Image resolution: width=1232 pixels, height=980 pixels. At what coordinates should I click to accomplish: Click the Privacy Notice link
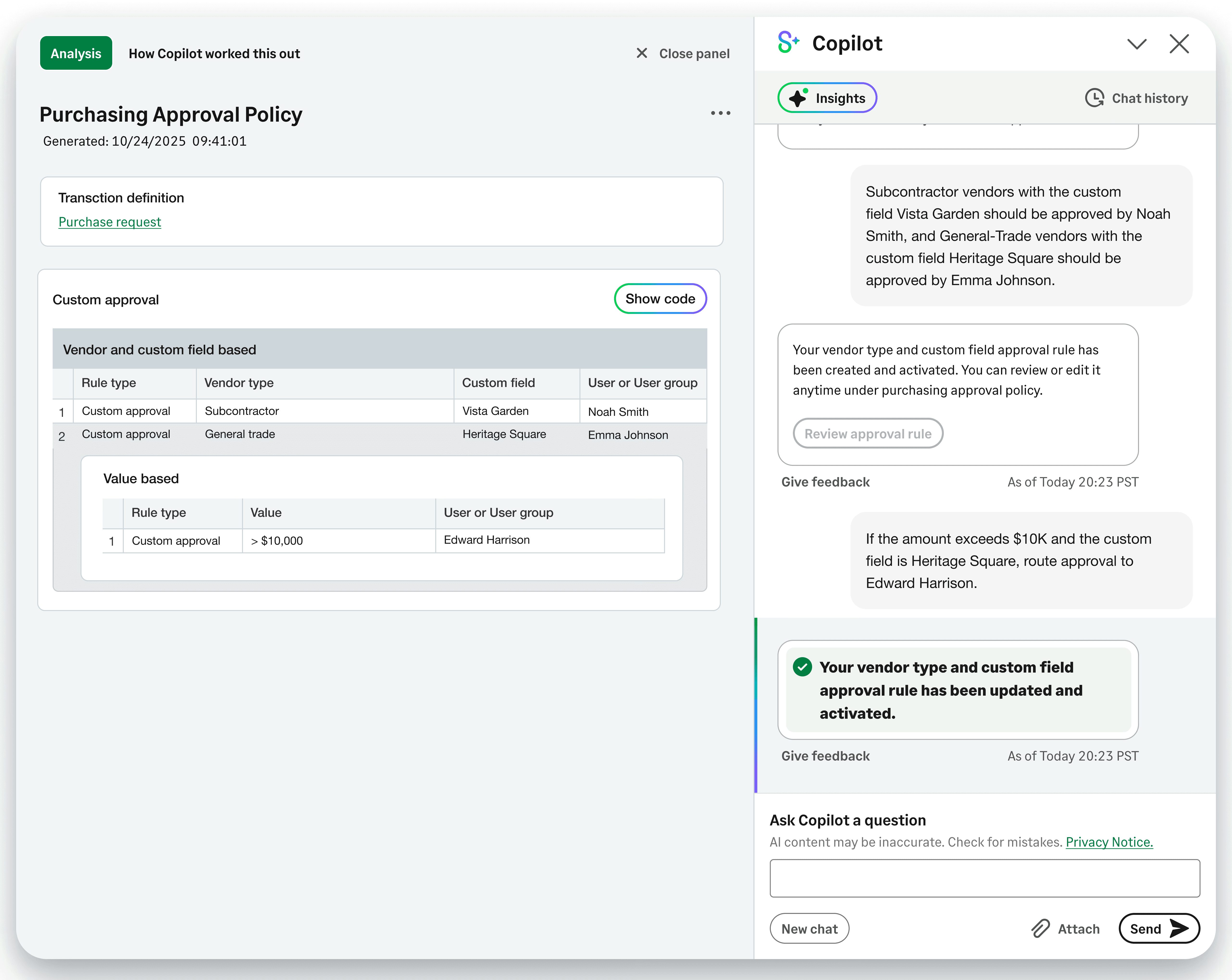coord(1109,842)
